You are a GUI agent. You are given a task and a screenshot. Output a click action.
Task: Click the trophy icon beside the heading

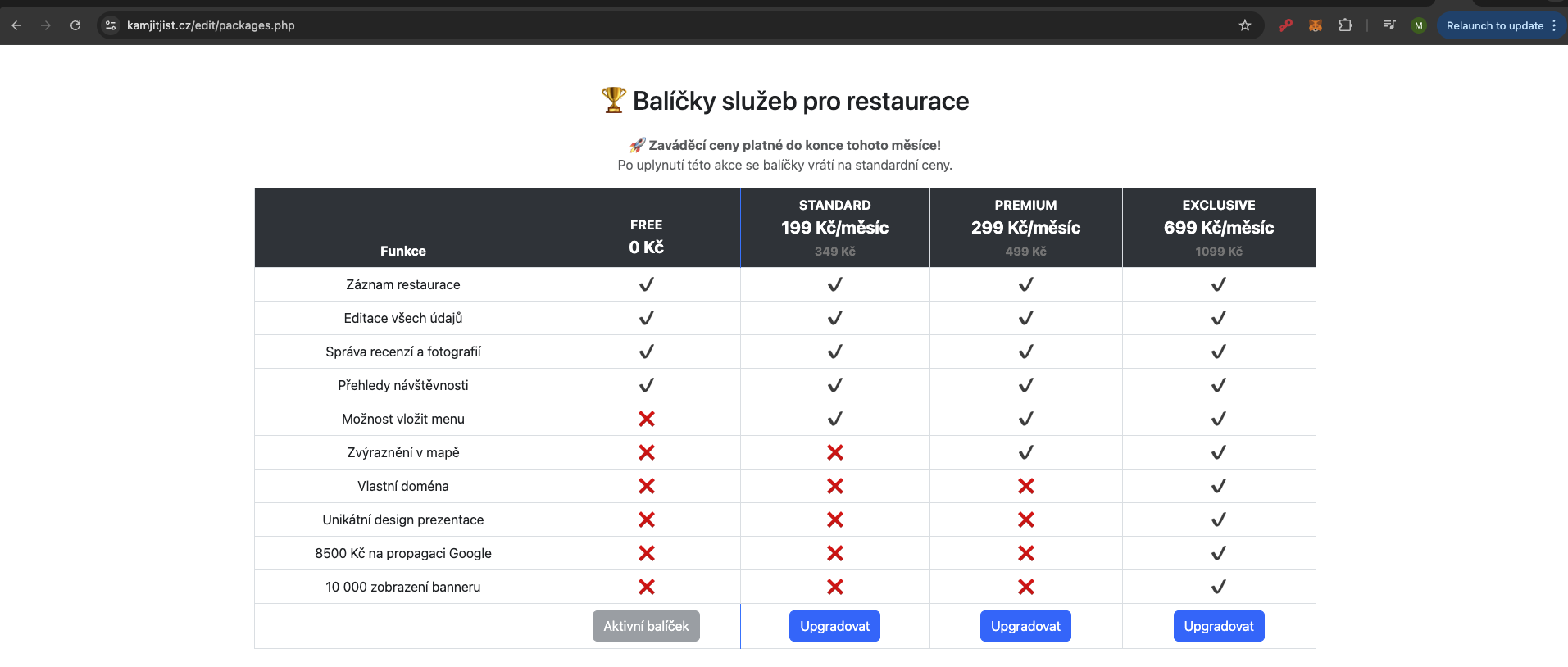pyautogui.click(x=613, y=100)
